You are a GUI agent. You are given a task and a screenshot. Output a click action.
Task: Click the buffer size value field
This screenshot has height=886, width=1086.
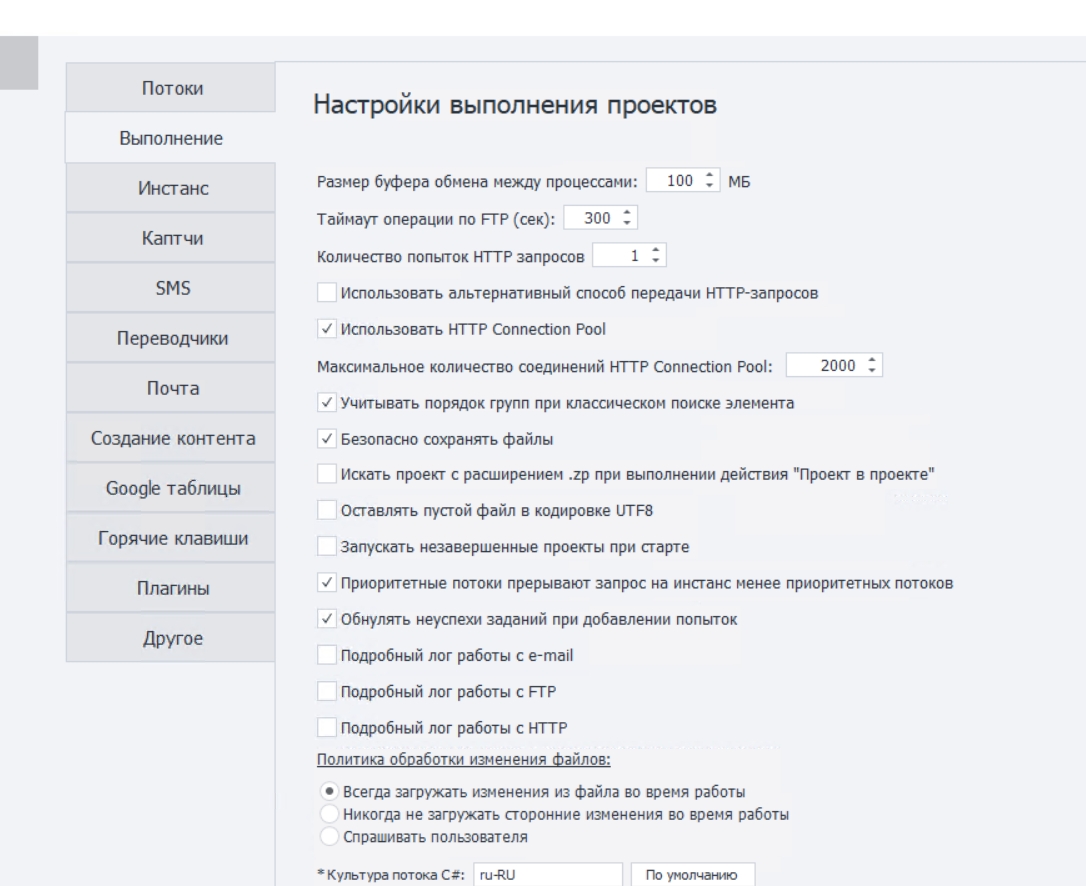point(675,181)
